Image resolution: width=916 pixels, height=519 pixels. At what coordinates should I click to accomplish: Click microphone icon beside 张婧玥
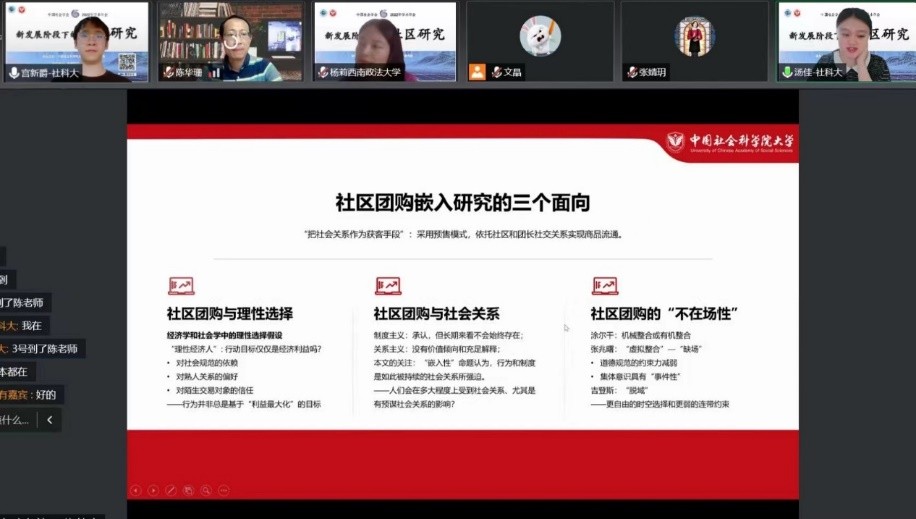(x=631, y=73)
